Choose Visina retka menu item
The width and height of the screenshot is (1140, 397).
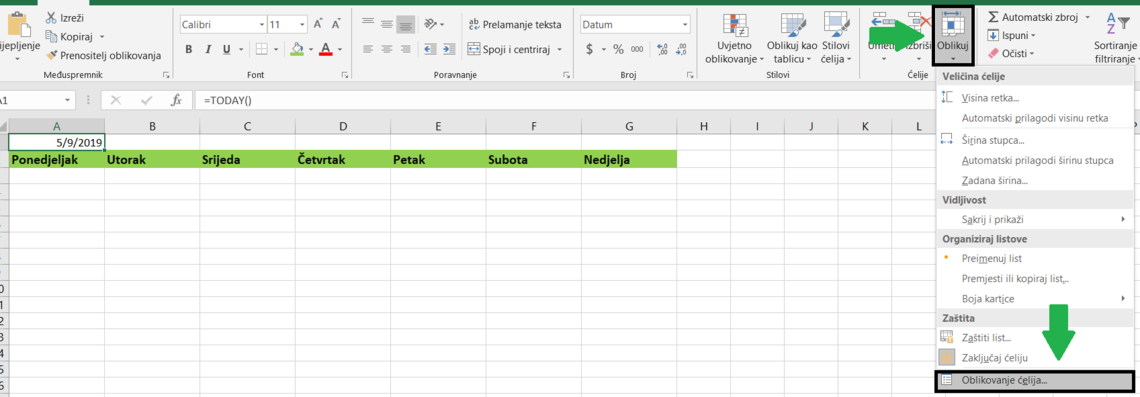[x=1035, y=98]
